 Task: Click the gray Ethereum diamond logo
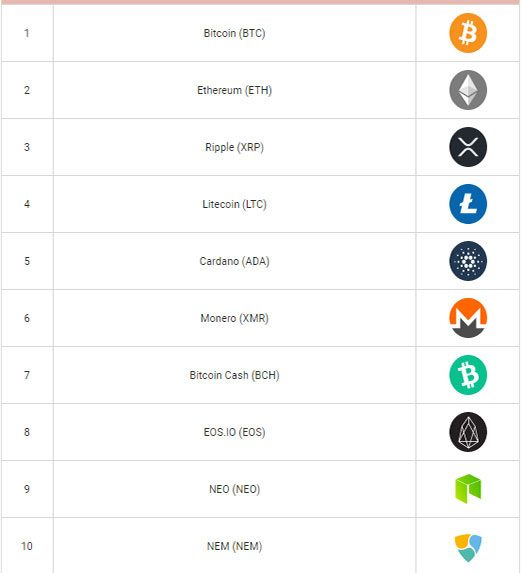click(468, 90)
